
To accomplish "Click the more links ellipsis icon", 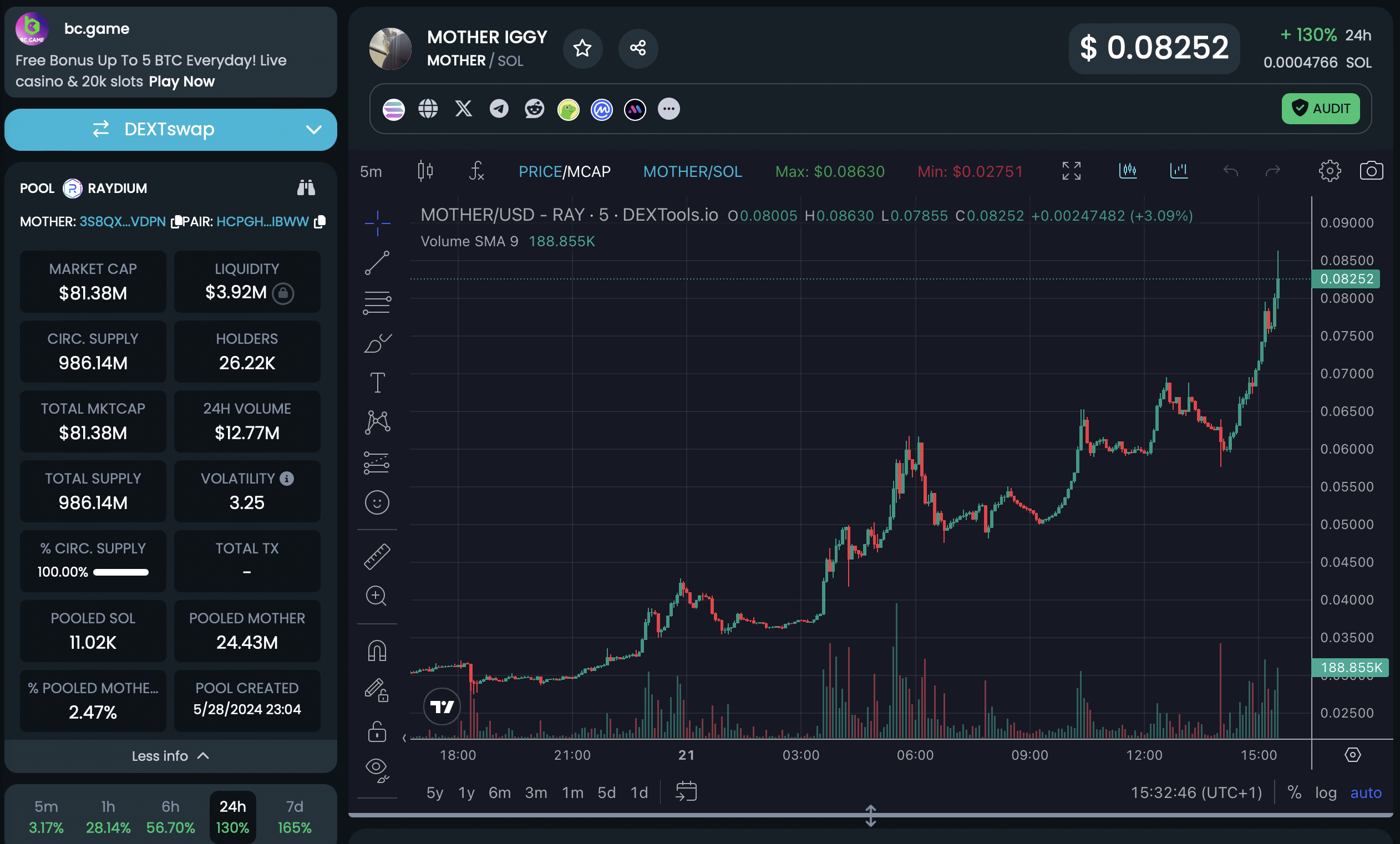I will tap(669, 109).
